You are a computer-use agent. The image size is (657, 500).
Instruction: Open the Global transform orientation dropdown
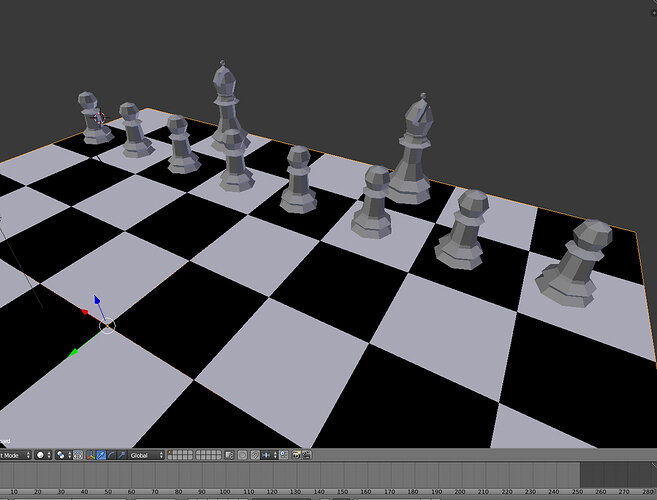[x=146, y=455]
